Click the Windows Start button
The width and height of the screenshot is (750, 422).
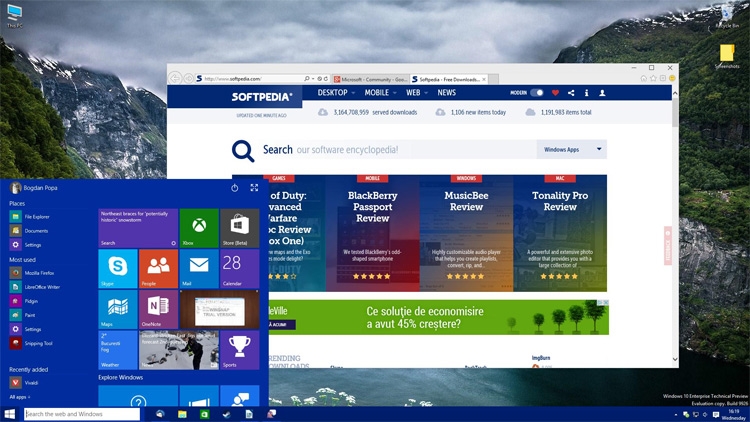[x=10, y=414]
